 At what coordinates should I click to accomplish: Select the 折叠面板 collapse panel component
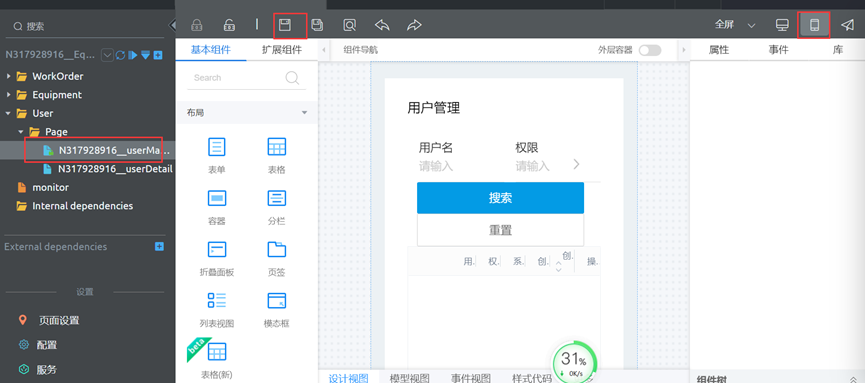click(216, 258)
